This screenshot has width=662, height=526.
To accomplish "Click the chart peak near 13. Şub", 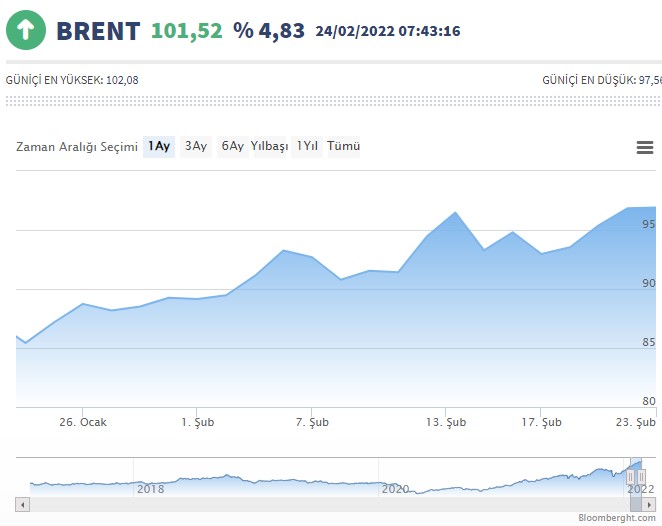I will tap(456, 213).
